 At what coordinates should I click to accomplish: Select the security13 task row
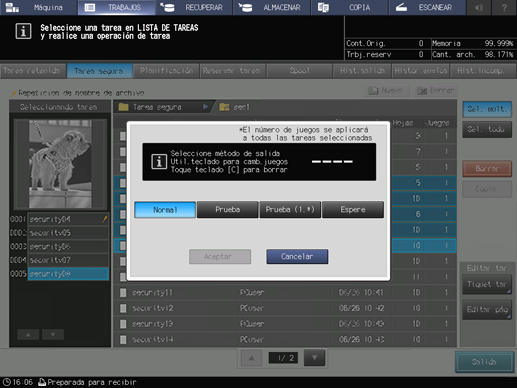pyautogui.click(x=285, y=324)
